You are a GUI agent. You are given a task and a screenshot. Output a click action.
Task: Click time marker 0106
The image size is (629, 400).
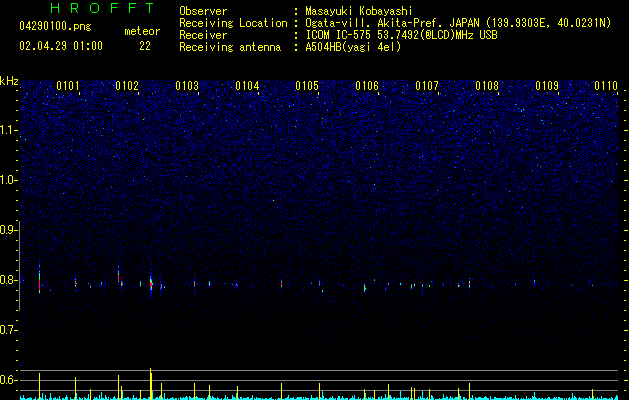(367, 86)
